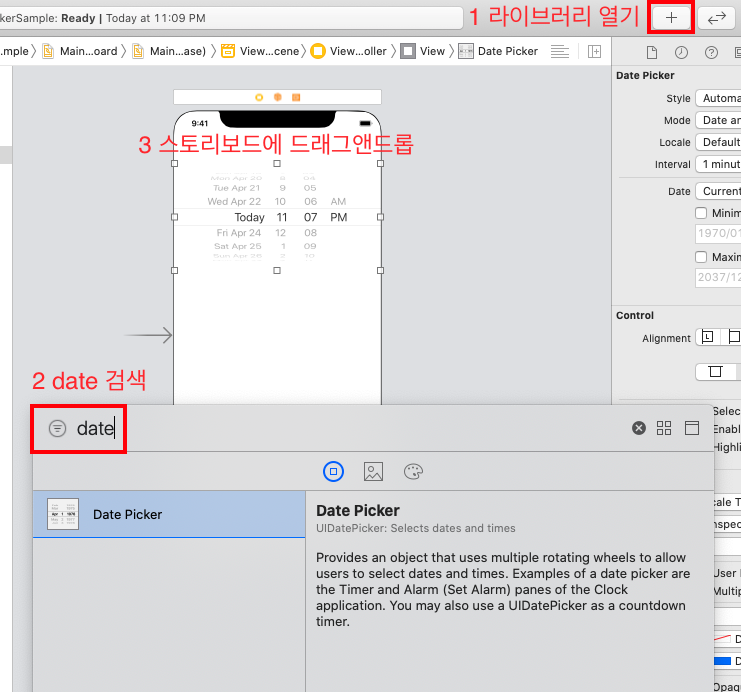The height and width of the screenshot is (692, 741).
Task: Click Date Picker breadcrumb item
Action: [x=498, y=51]
